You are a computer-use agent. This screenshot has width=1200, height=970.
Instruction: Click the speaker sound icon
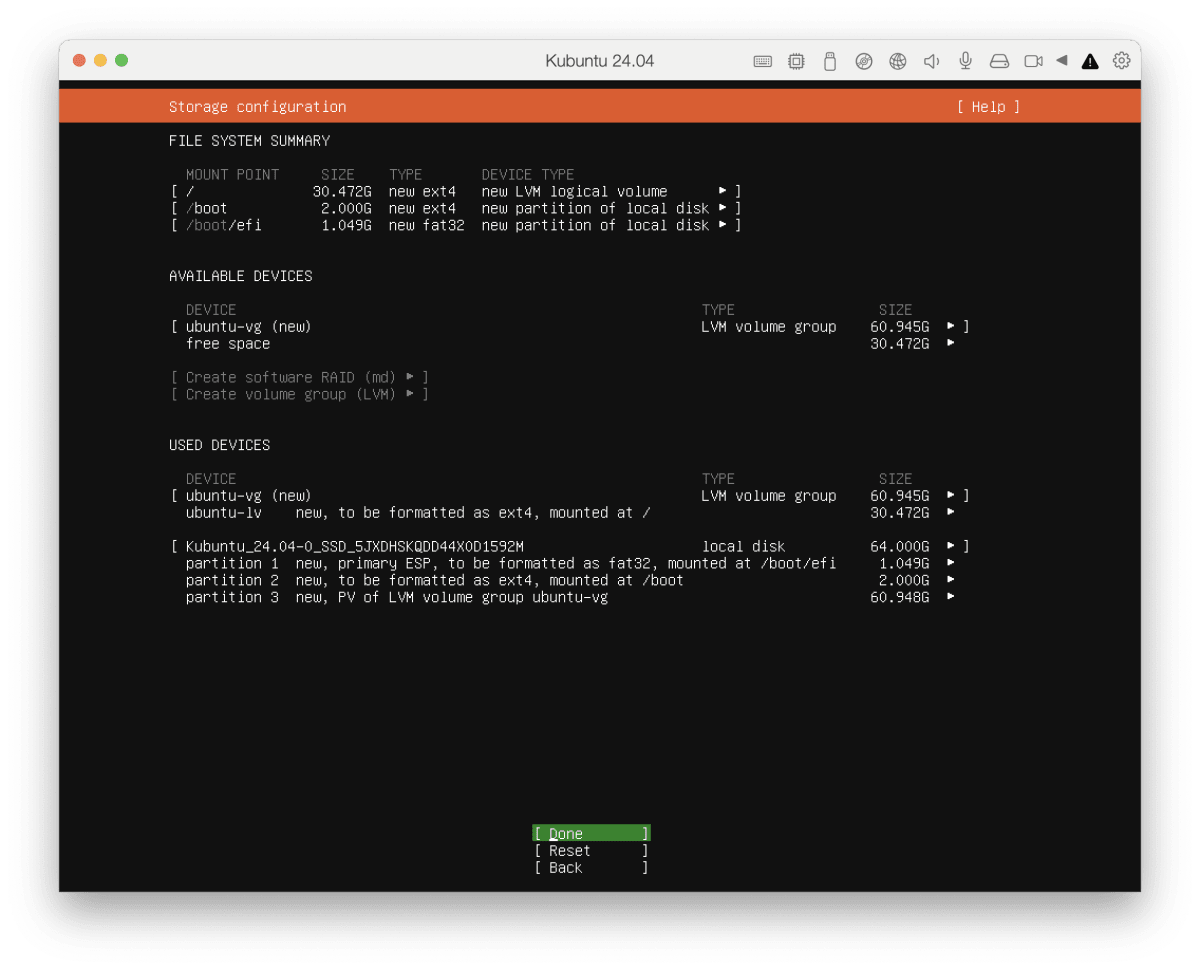coord(931,61)
